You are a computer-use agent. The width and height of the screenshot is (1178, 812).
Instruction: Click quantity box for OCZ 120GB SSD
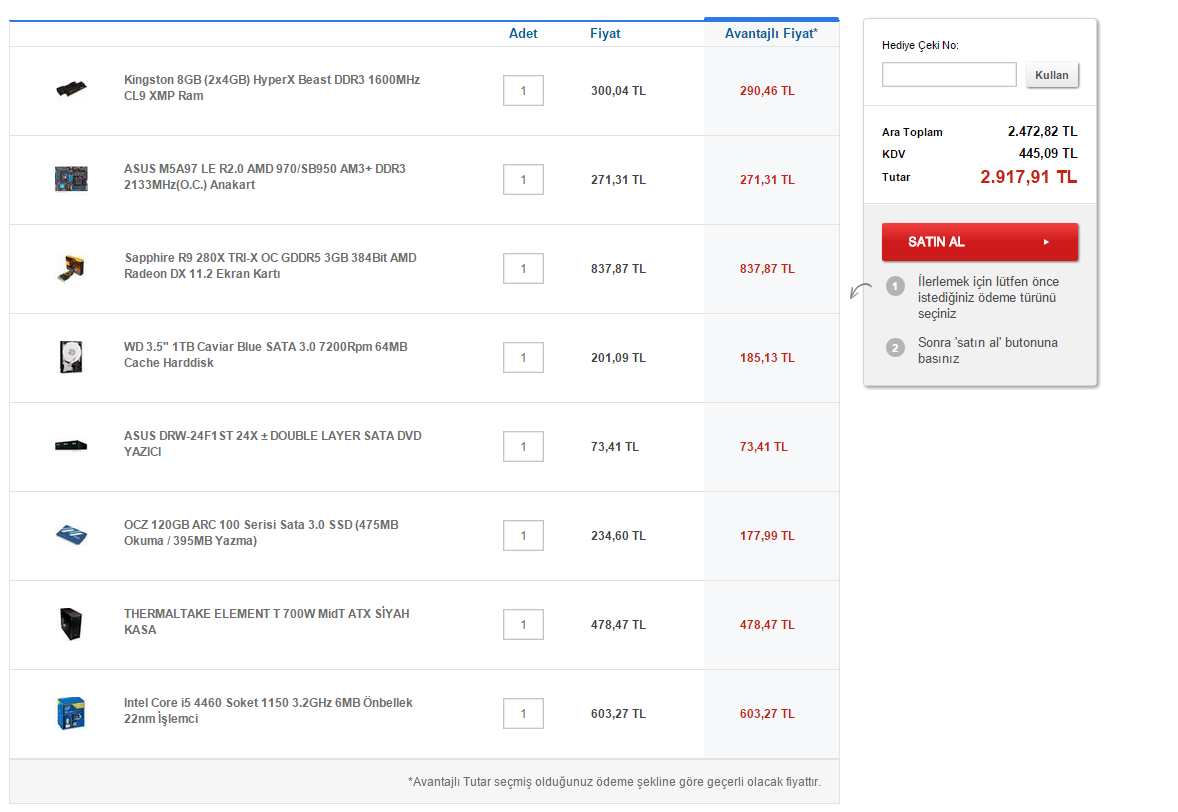(523, 536)
